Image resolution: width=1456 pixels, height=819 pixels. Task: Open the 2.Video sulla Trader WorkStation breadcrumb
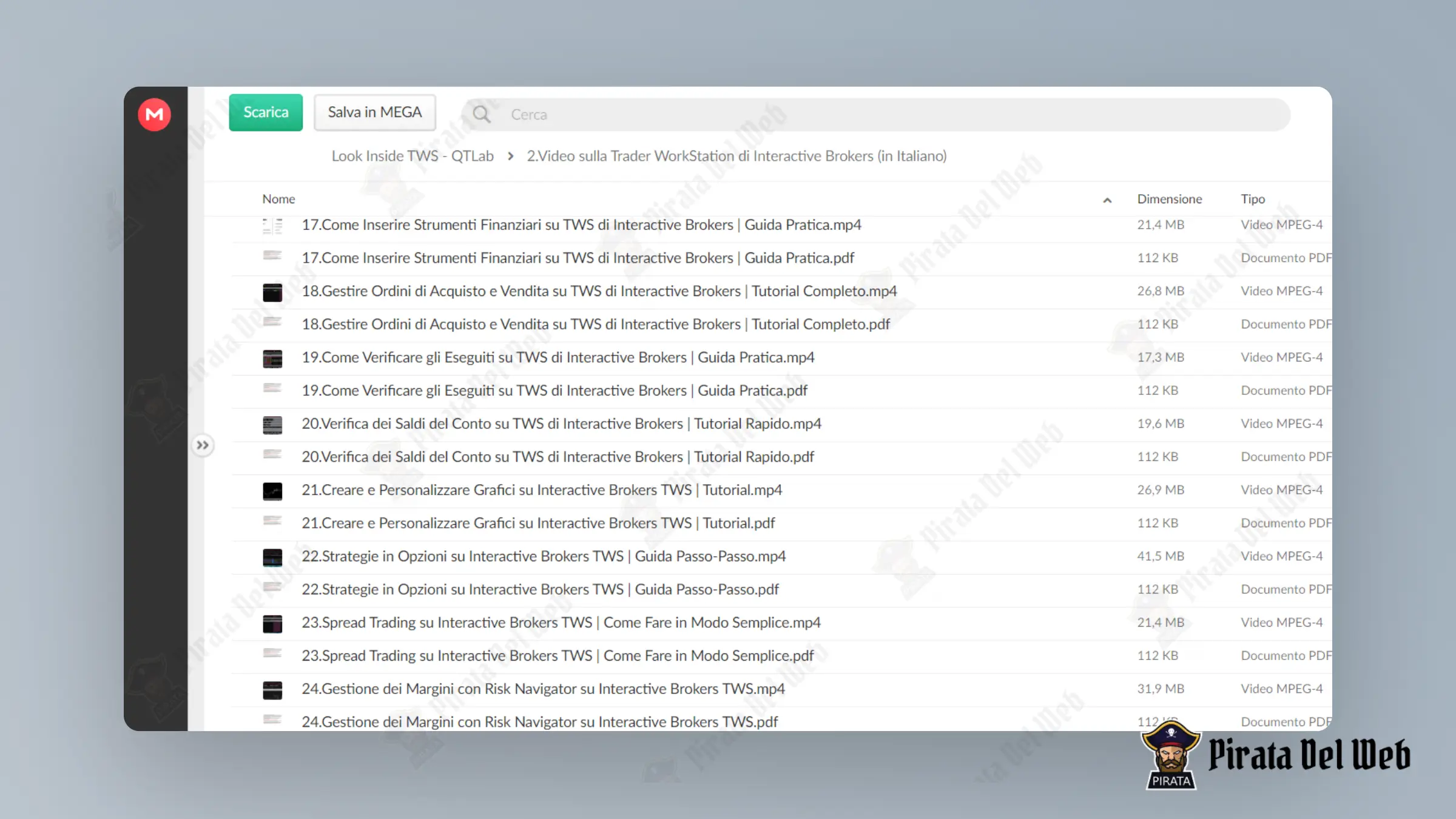(x=736, y=156)
